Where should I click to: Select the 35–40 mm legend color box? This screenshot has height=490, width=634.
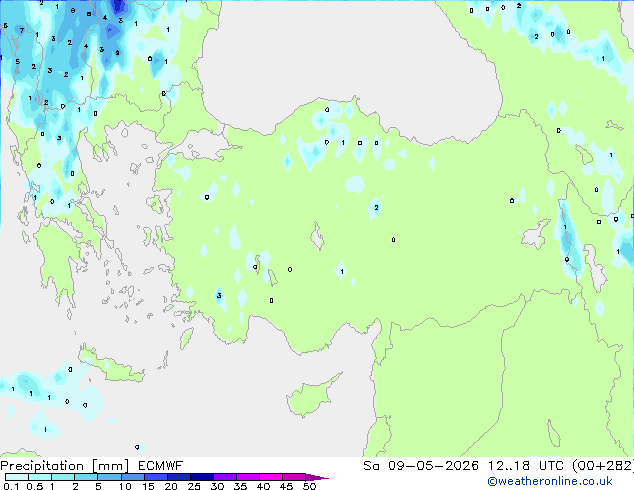(x=248, y=477)
